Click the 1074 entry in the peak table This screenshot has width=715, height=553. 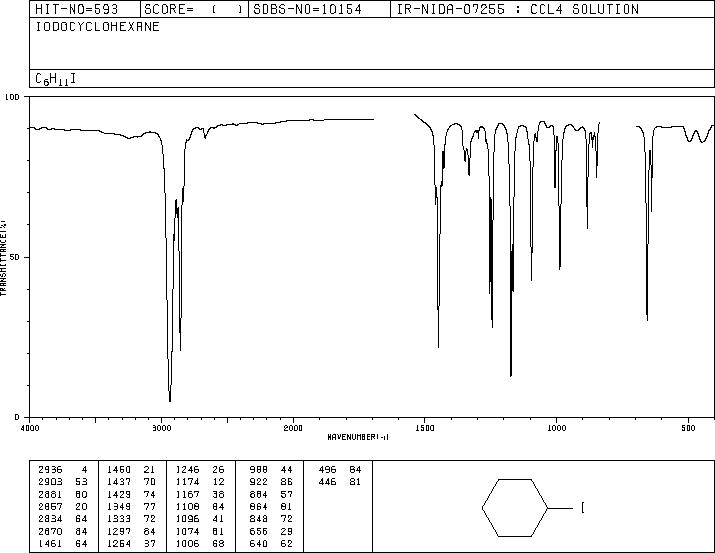click(x=187, y=531)
